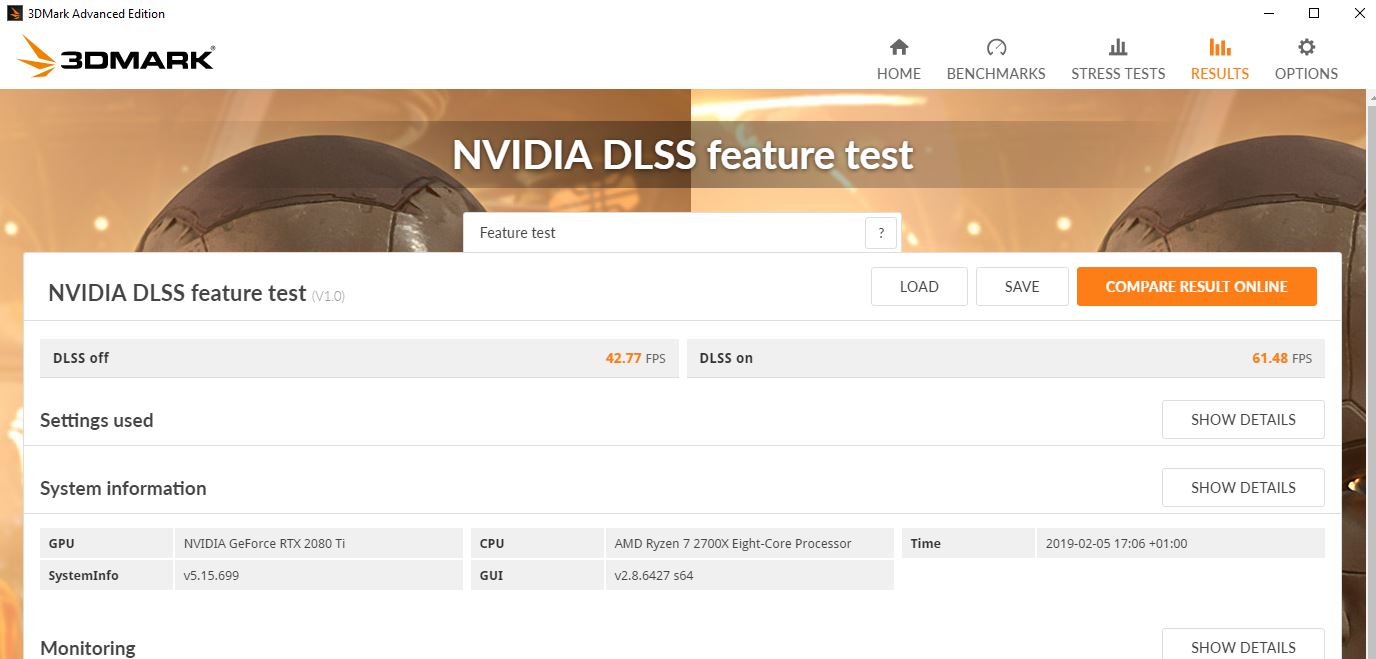Click NVIDIA GeForce RTX 2080 Ti cell
Image resolution: width=1376 pixels, height=659 pixels.
pyautogui.click(x=319, y=544)
